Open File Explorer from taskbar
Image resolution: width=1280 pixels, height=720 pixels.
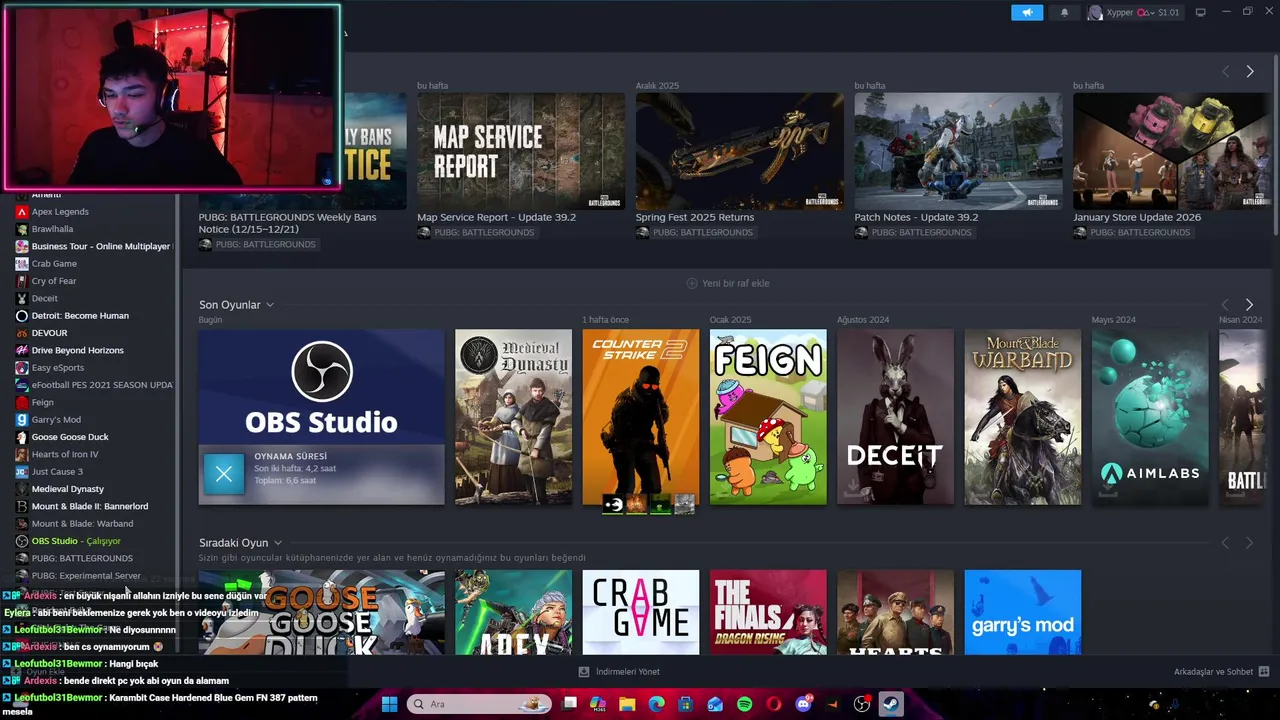tap(627, 704)
